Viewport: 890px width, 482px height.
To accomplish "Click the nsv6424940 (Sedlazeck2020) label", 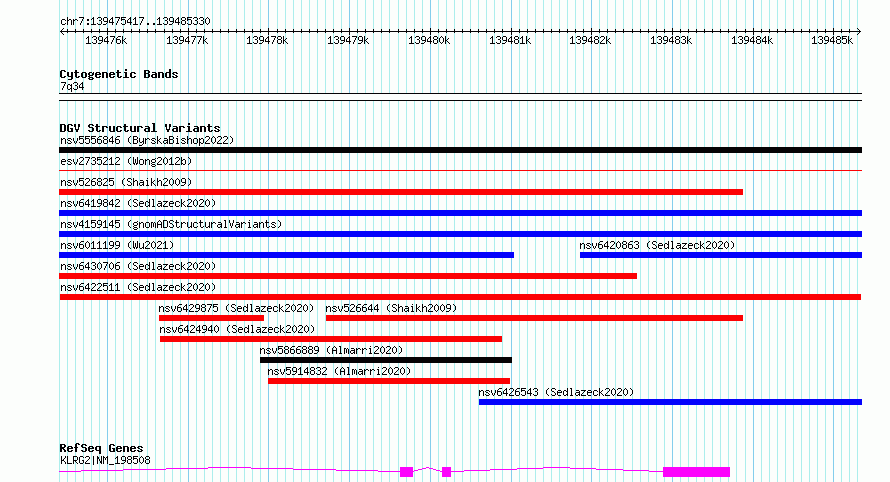I will pyautogui.click(x=237, y=329).
